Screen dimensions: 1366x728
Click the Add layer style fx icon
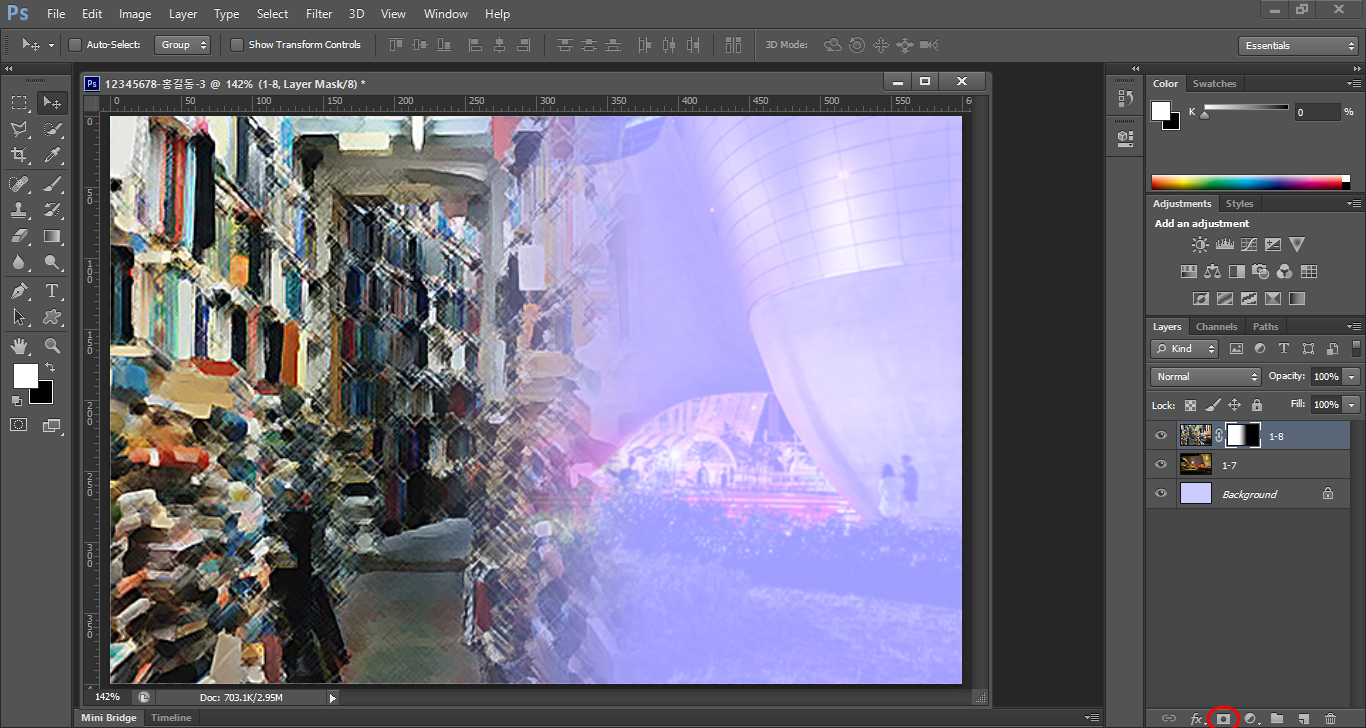pos(1196,718)
